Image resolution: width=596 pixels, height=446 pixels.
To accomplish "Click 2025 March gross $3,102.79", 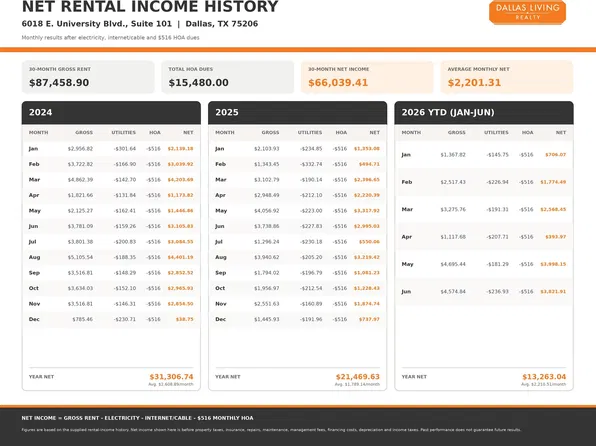I will tap(266, 180).
